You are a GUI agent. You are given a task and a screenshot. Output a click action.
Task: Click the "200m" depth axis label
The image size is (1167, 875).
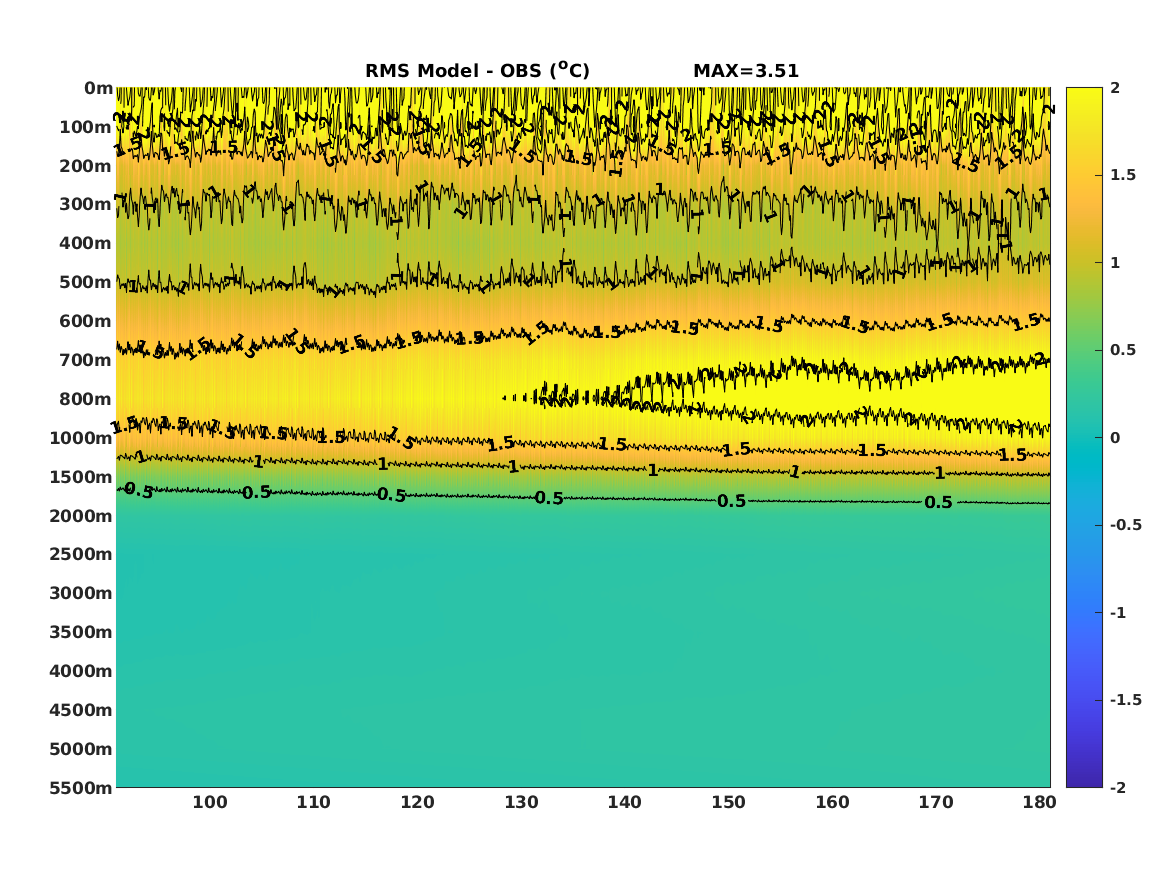click(x=86, y=166)
